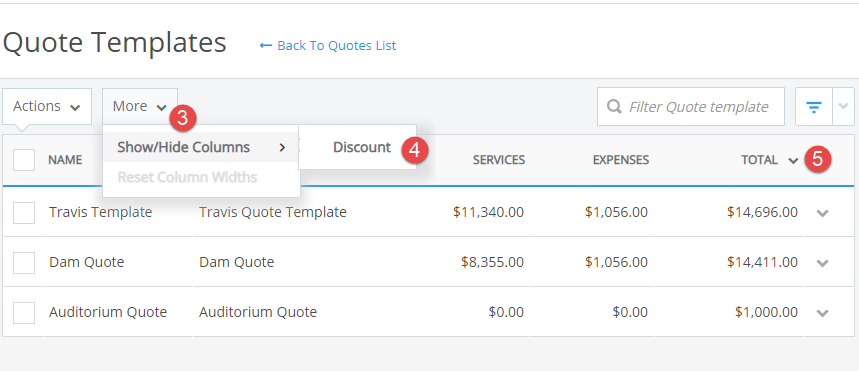Image resolution: width=859 pixels, height=371 pixels.
Task: Tick the Auditorium Quote row checkbox
Action: (24, 312)
